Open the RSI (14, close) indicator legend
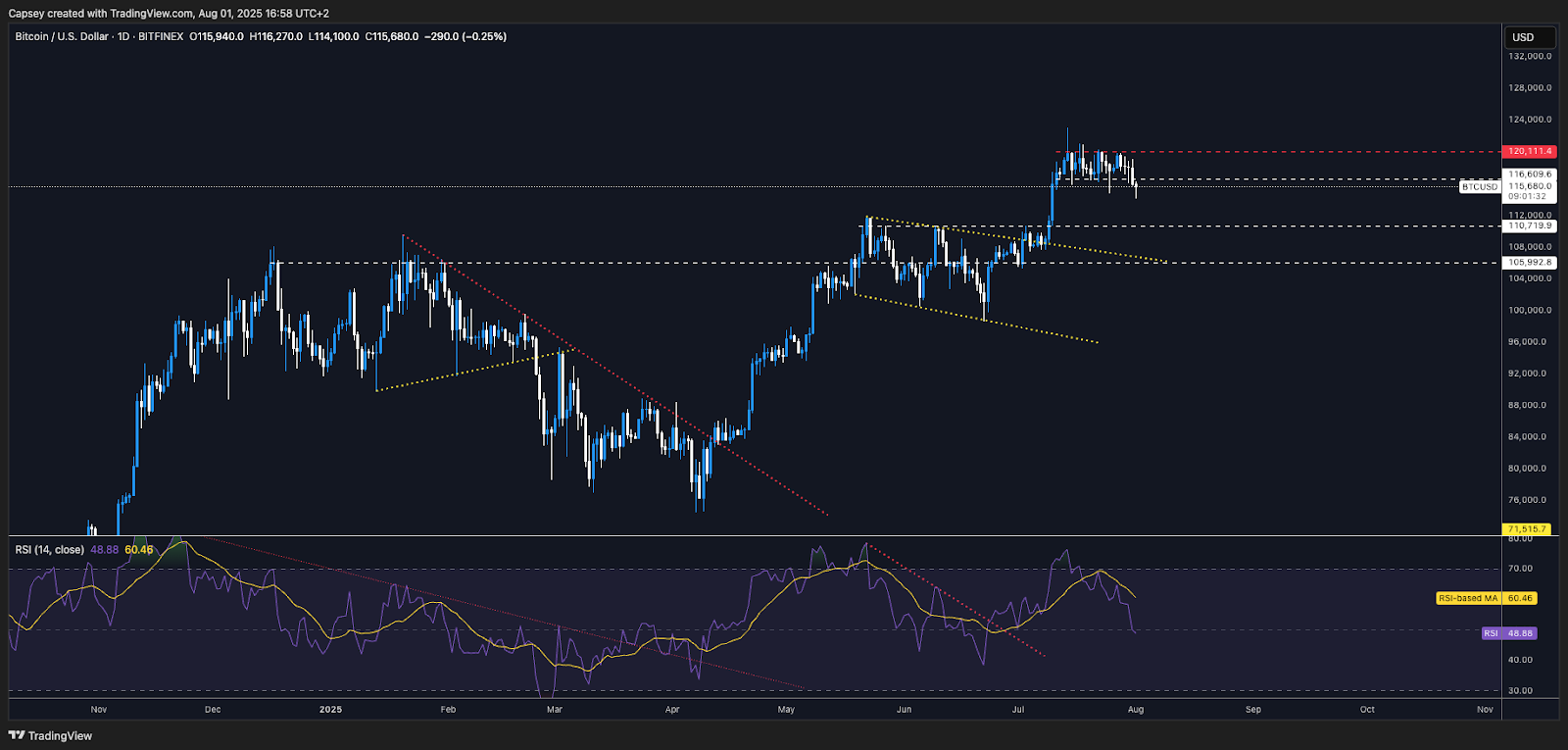 (x=49, y=550)
